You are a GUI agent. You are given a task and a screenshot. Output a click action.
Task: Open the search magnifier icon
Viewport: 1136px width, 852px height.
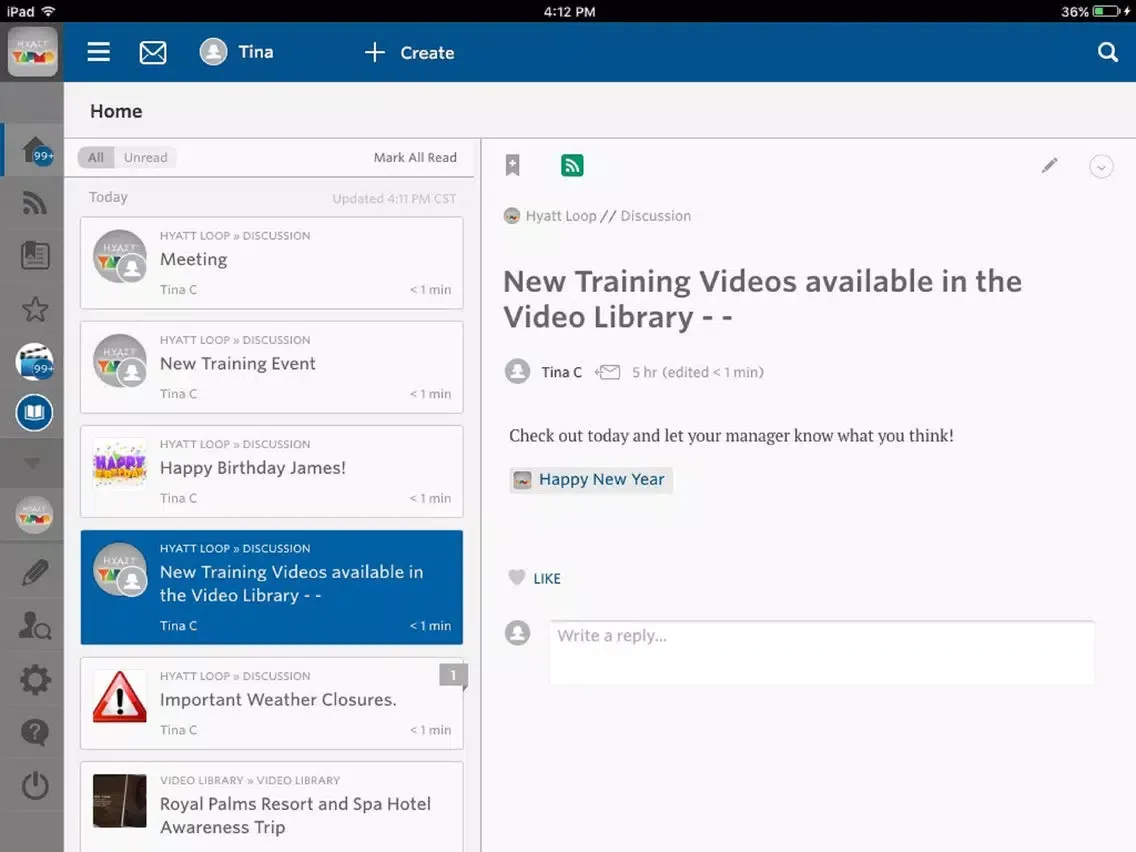click(x=1107, y=52)
